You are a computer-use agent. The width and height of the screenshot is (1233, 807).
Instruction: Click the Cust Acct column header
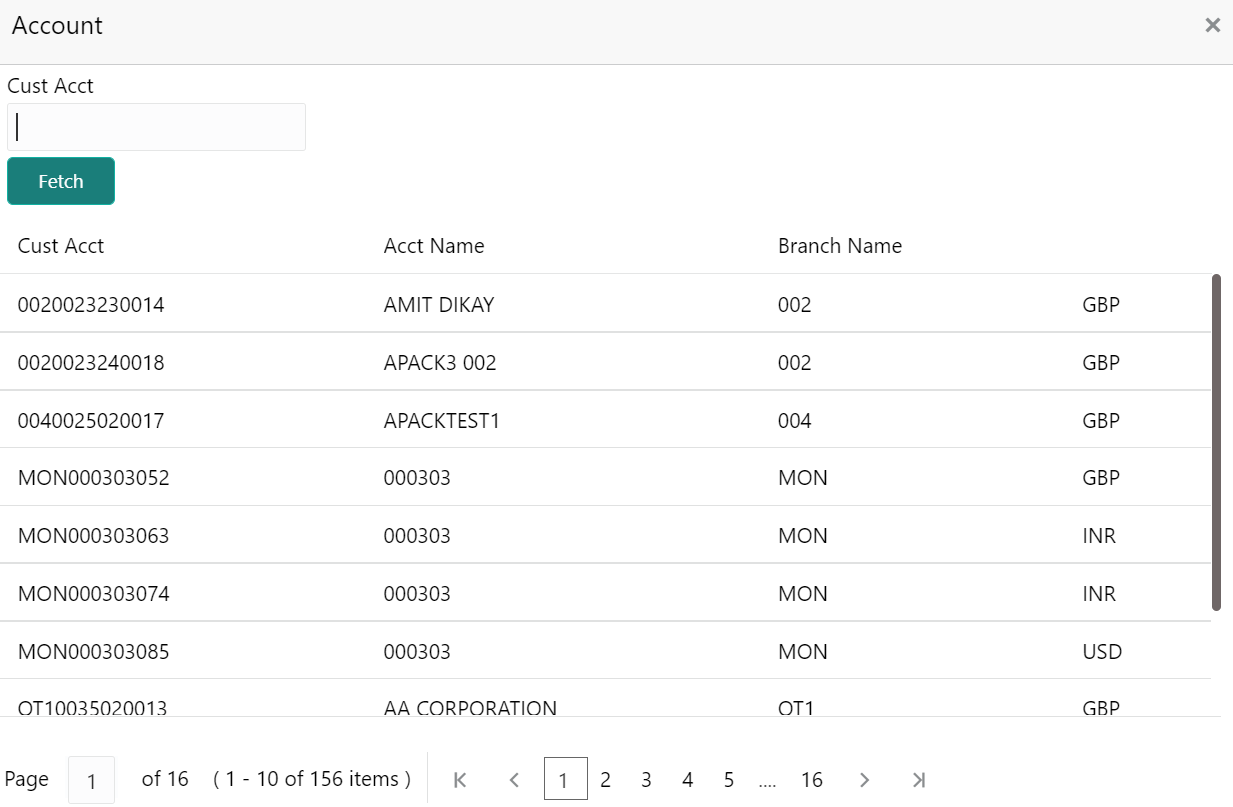coord(61,246)
